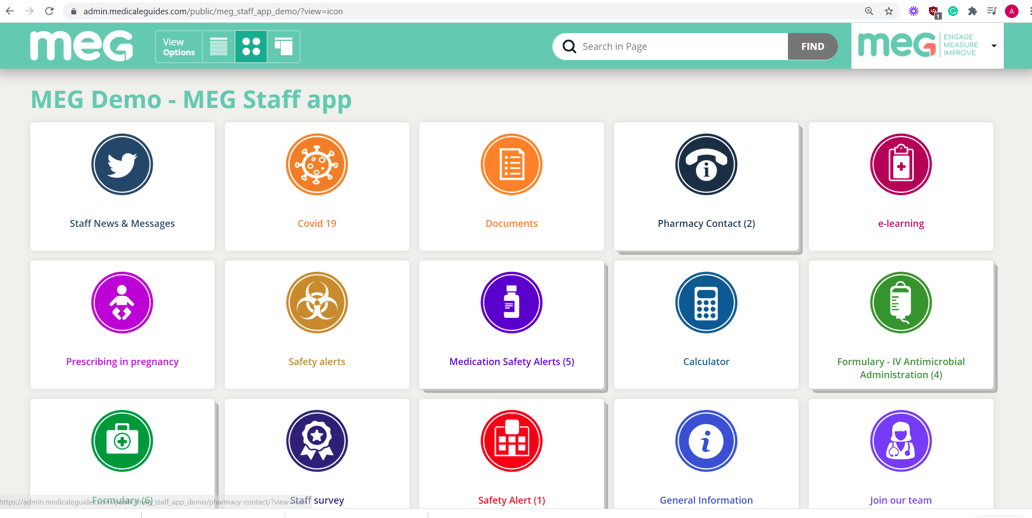This screenshot has width=1032, height=518.
Task: Open the Calculator icon tile
Action: click(706, 303)
